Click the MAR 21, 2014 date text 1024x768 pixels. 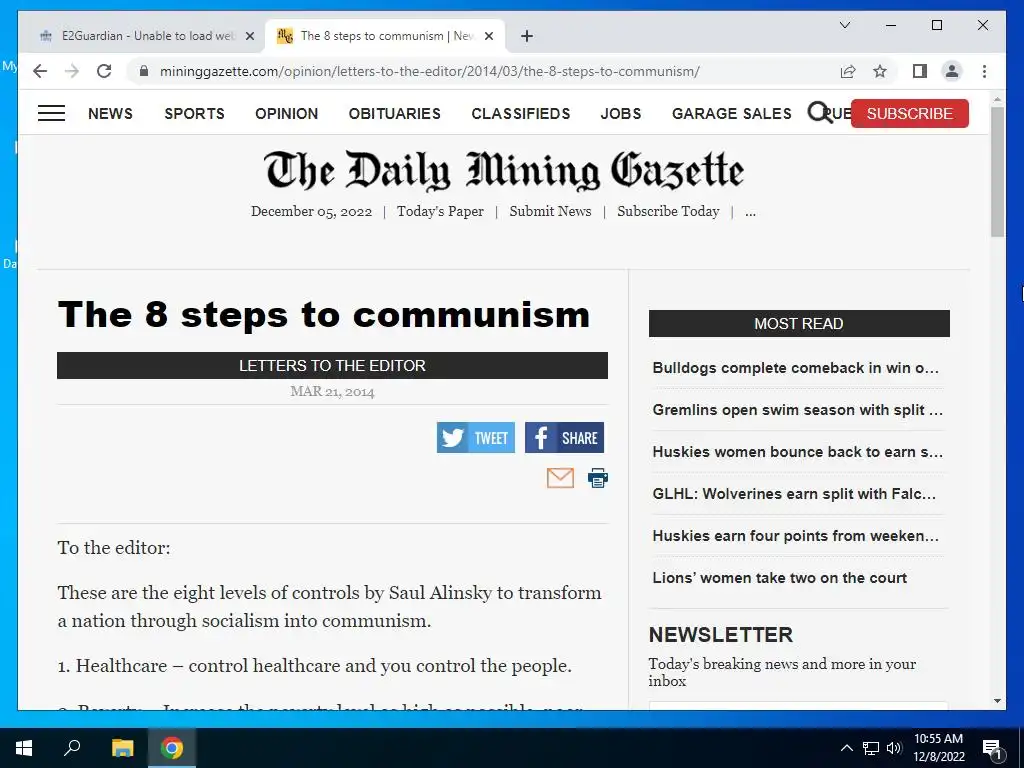(332, 391)
